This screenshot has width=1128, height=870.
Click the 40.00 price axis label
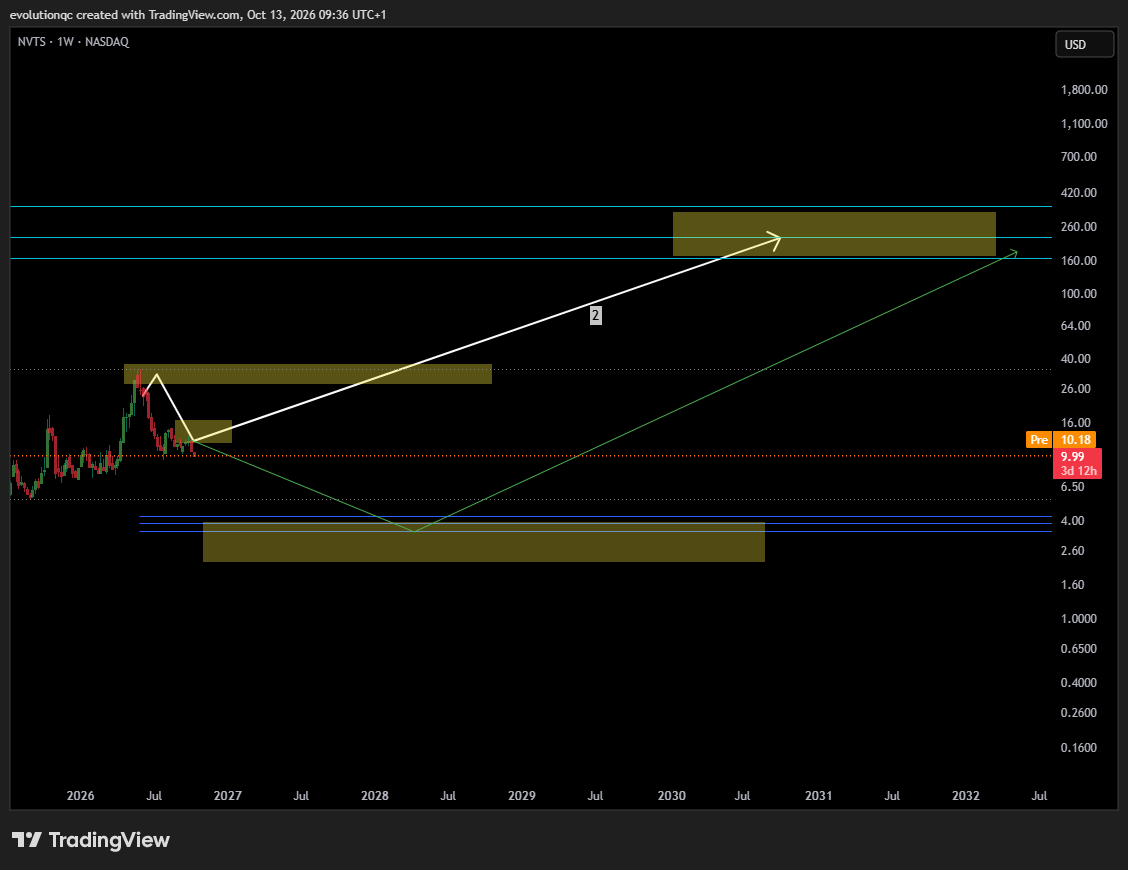1076,359
